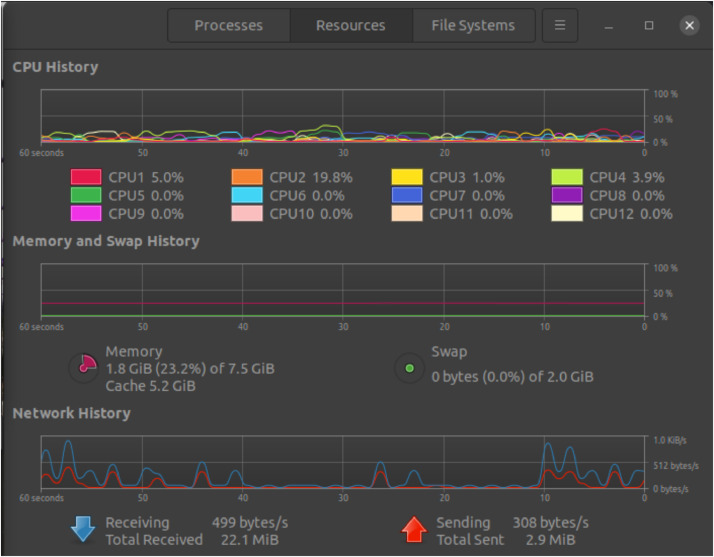Click the CPU4 3.9% usage value

point(648,177)
